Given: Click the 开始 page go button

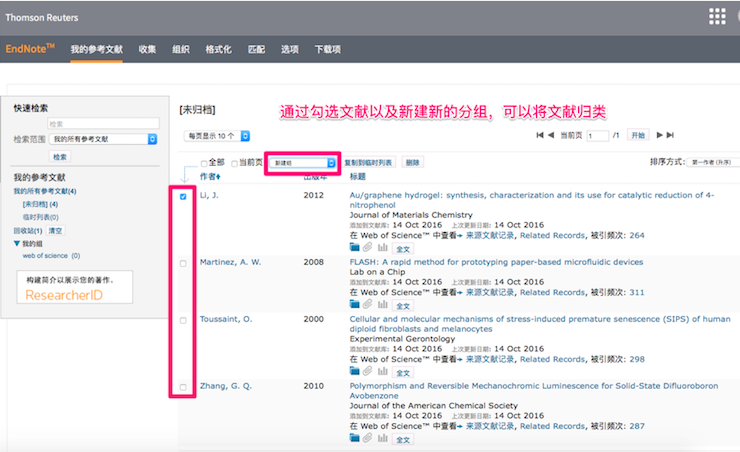Looking at the screenshot, I should pyautogui.click(x=638, y=135).
